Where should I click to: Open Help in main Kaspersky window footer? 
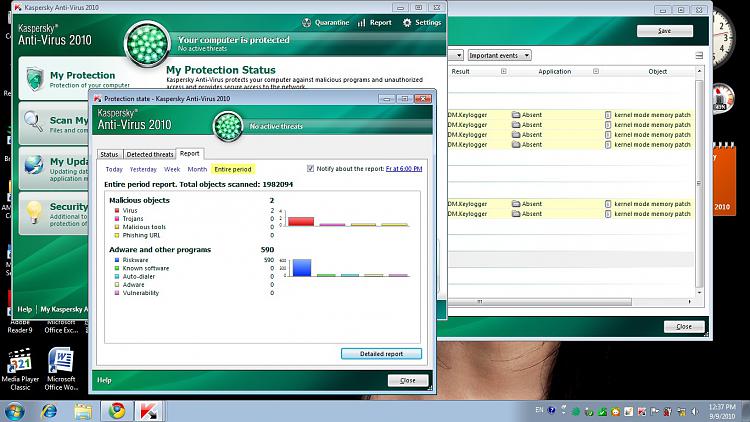pos(24,309)
